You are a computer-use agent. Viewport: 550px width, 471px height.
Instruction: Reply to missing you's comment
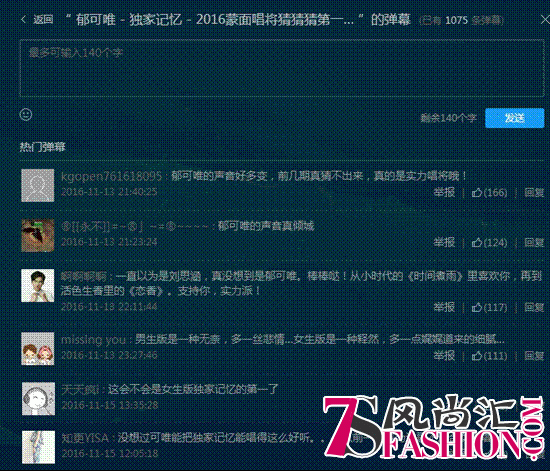(x=534, y=356)
